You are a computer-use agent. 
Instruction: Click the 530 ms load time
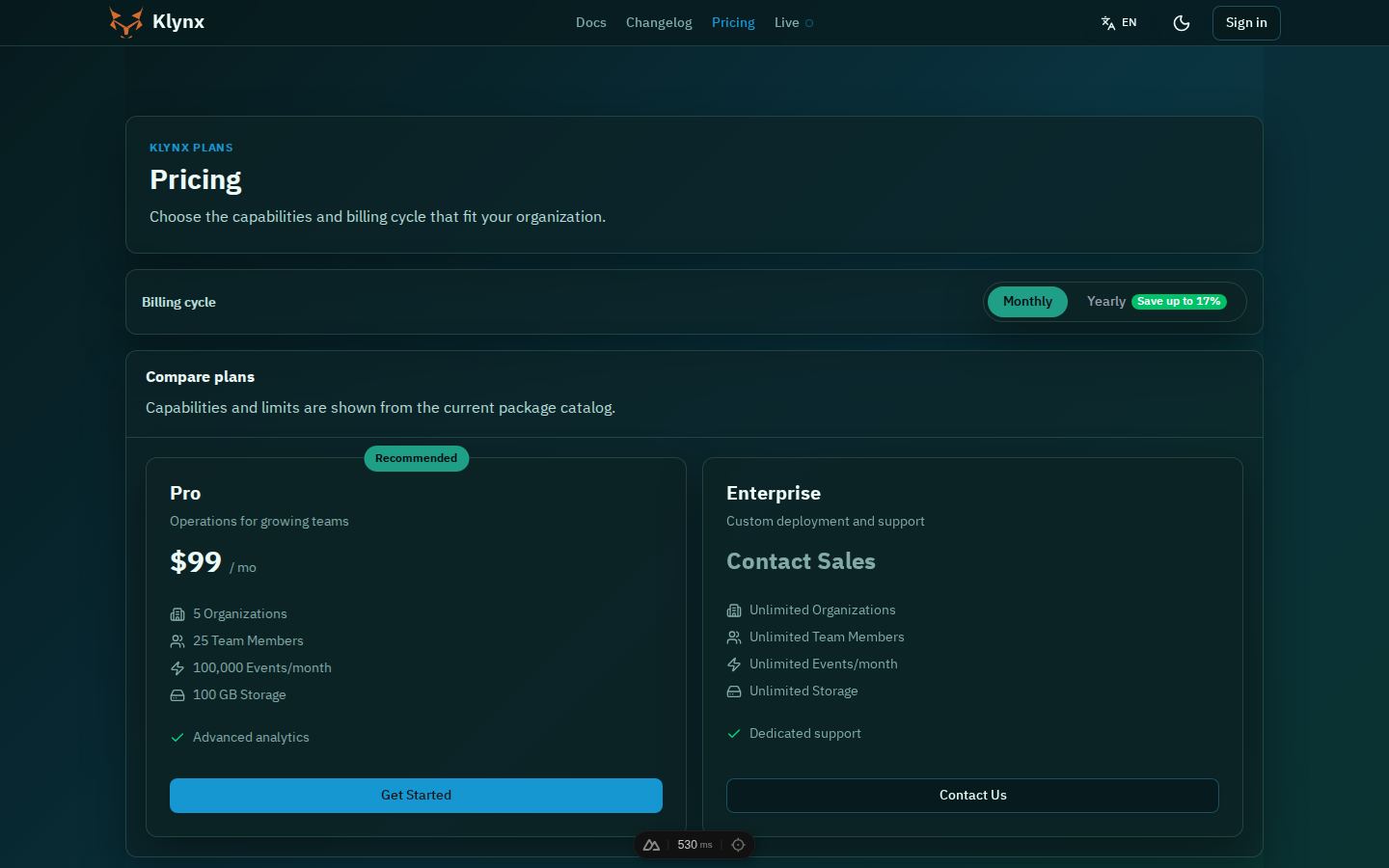coord(694,845)
